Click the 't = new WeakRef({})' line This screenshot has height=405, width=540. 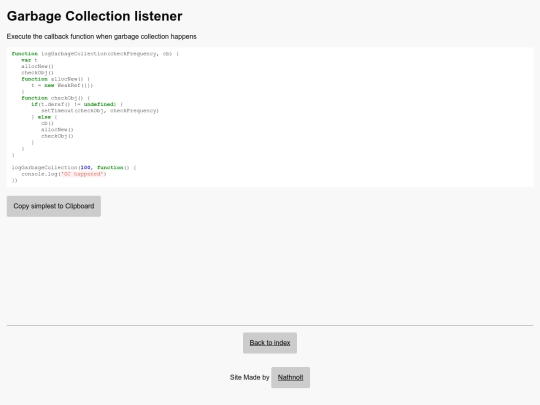tap(62, 85)
